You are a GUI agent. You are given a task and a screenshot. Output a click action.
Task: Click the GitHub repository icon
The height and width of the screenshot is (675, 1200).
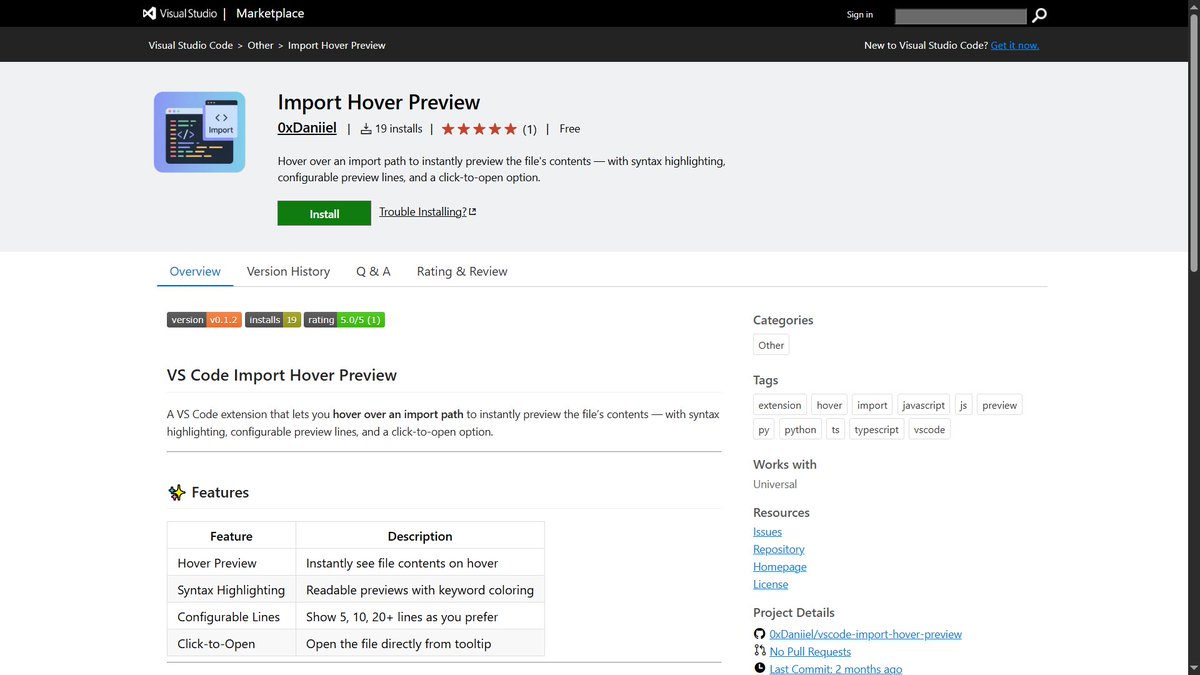(759, 634)
